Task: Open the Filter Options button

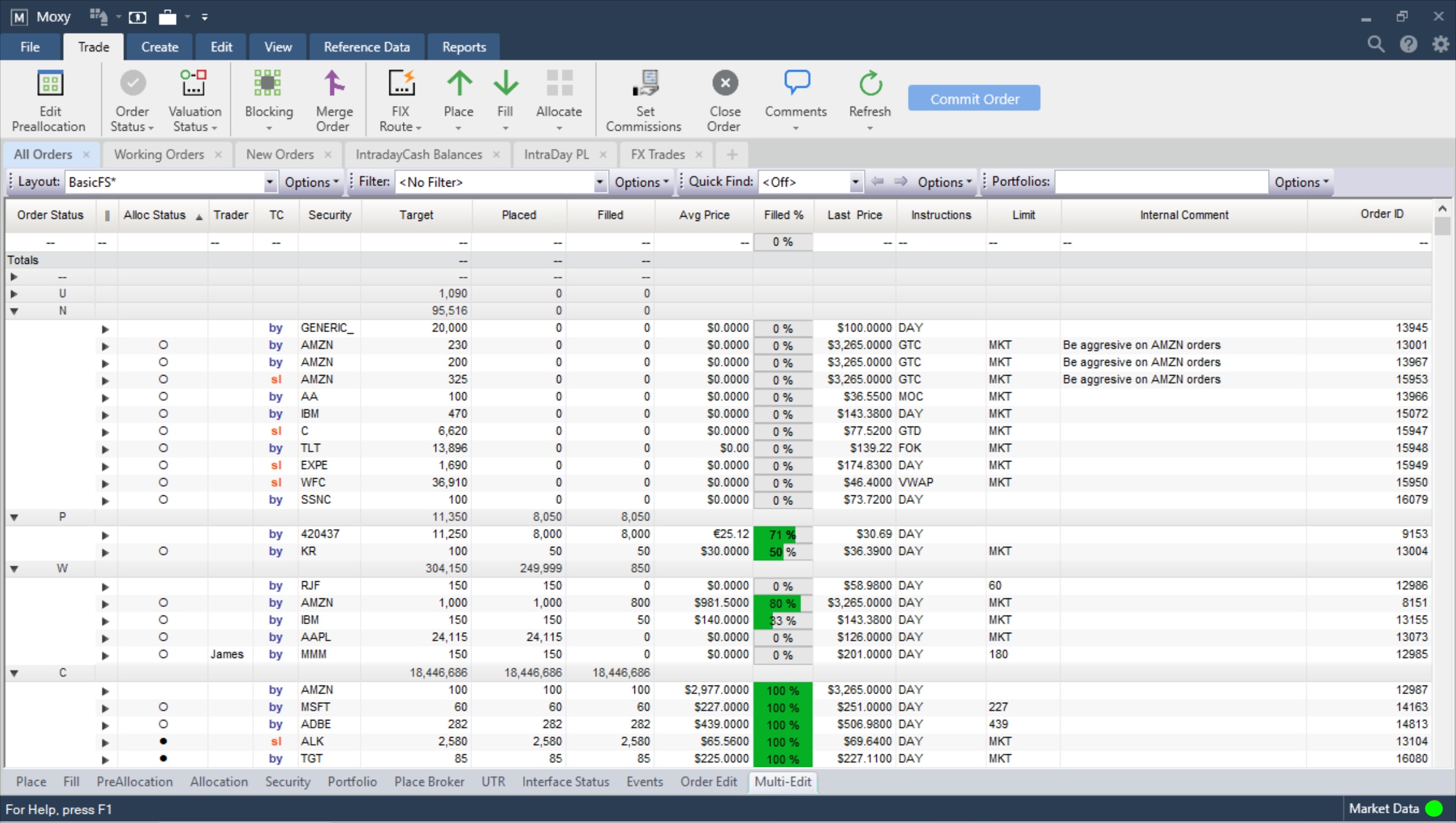Action: (x=642, y=182)
